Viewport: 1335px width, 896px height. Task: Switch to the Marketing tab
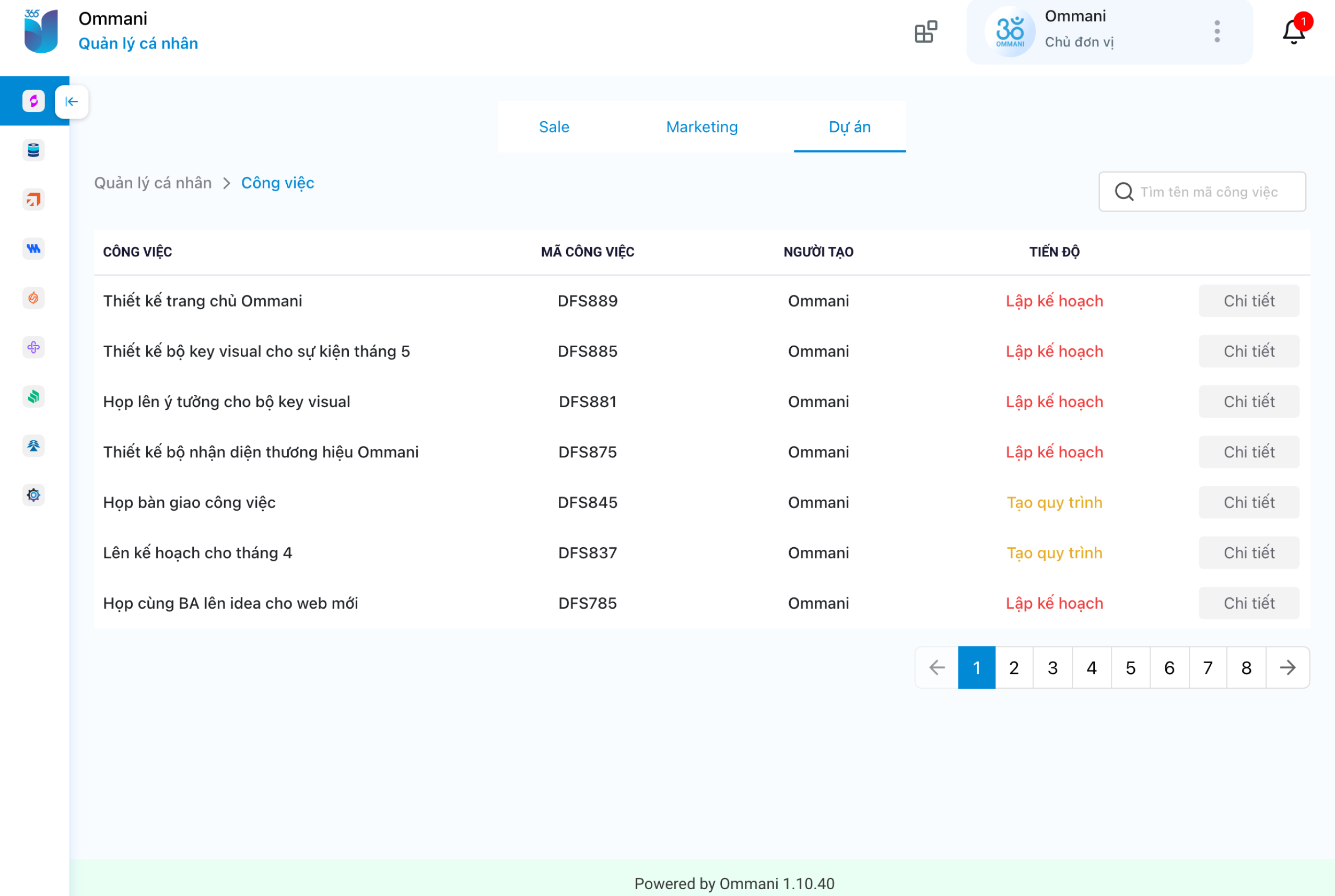point(702,127)
